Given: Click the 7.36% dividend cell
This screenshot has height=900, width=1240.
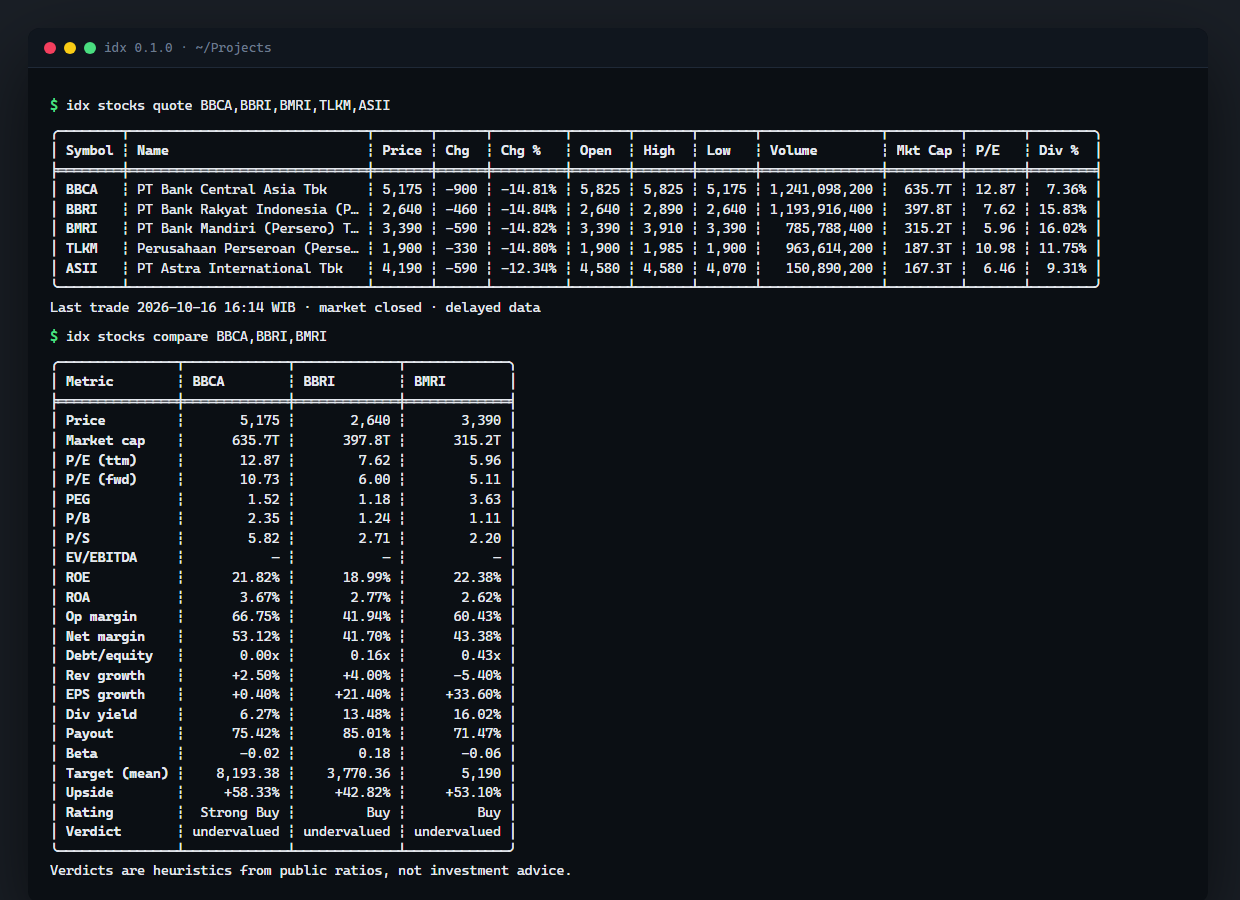Looking at the screenshot, I should 1067,189.
